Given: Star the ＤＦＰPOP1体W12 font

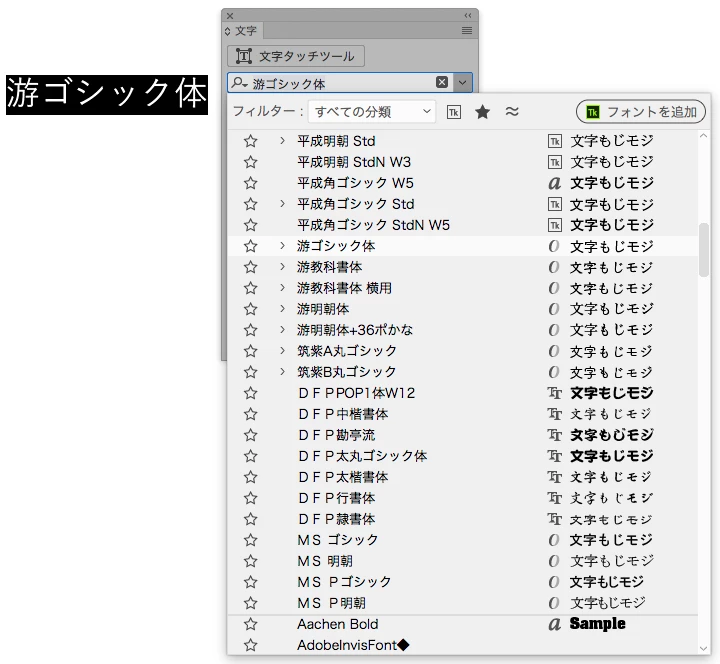Looking at the screenshot, I should tap(250, 393).
